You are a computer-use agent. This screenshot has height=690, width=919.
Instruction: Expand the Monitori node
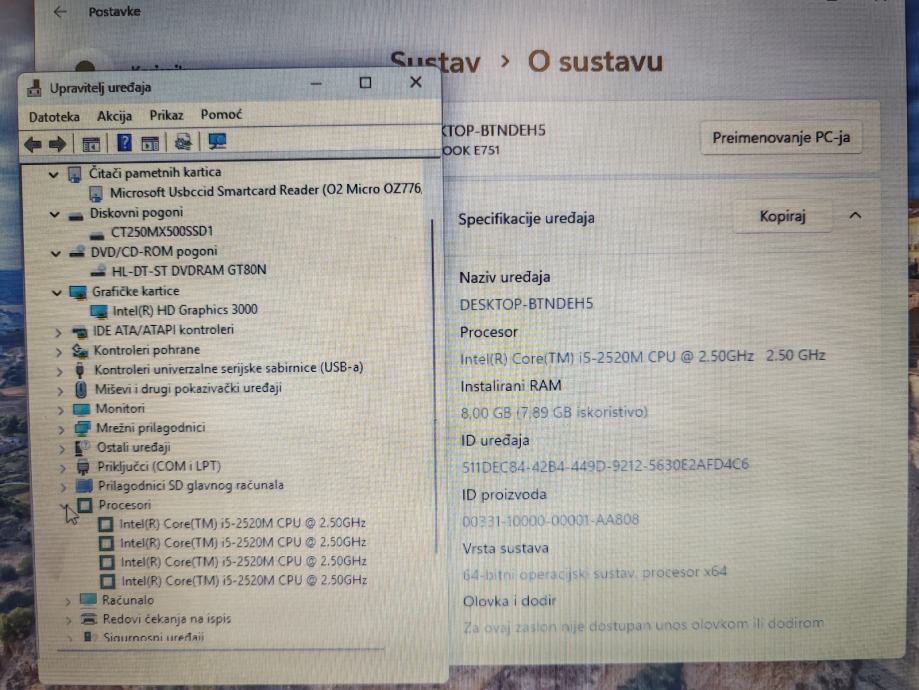click(60, 410)
